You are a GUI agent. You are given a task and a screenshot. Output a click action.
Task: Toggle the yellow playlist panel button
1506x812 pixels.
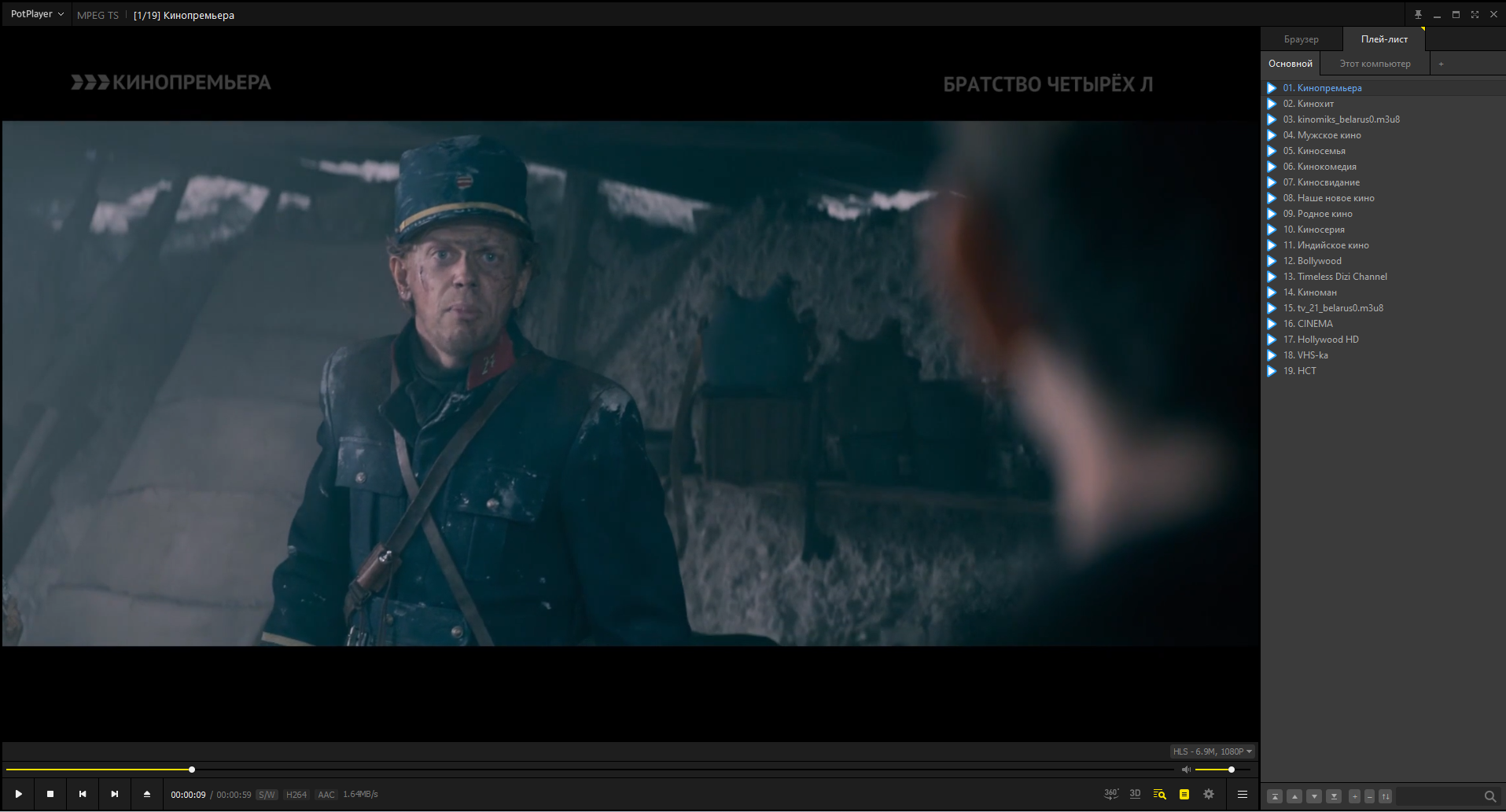click(1184, 794)
